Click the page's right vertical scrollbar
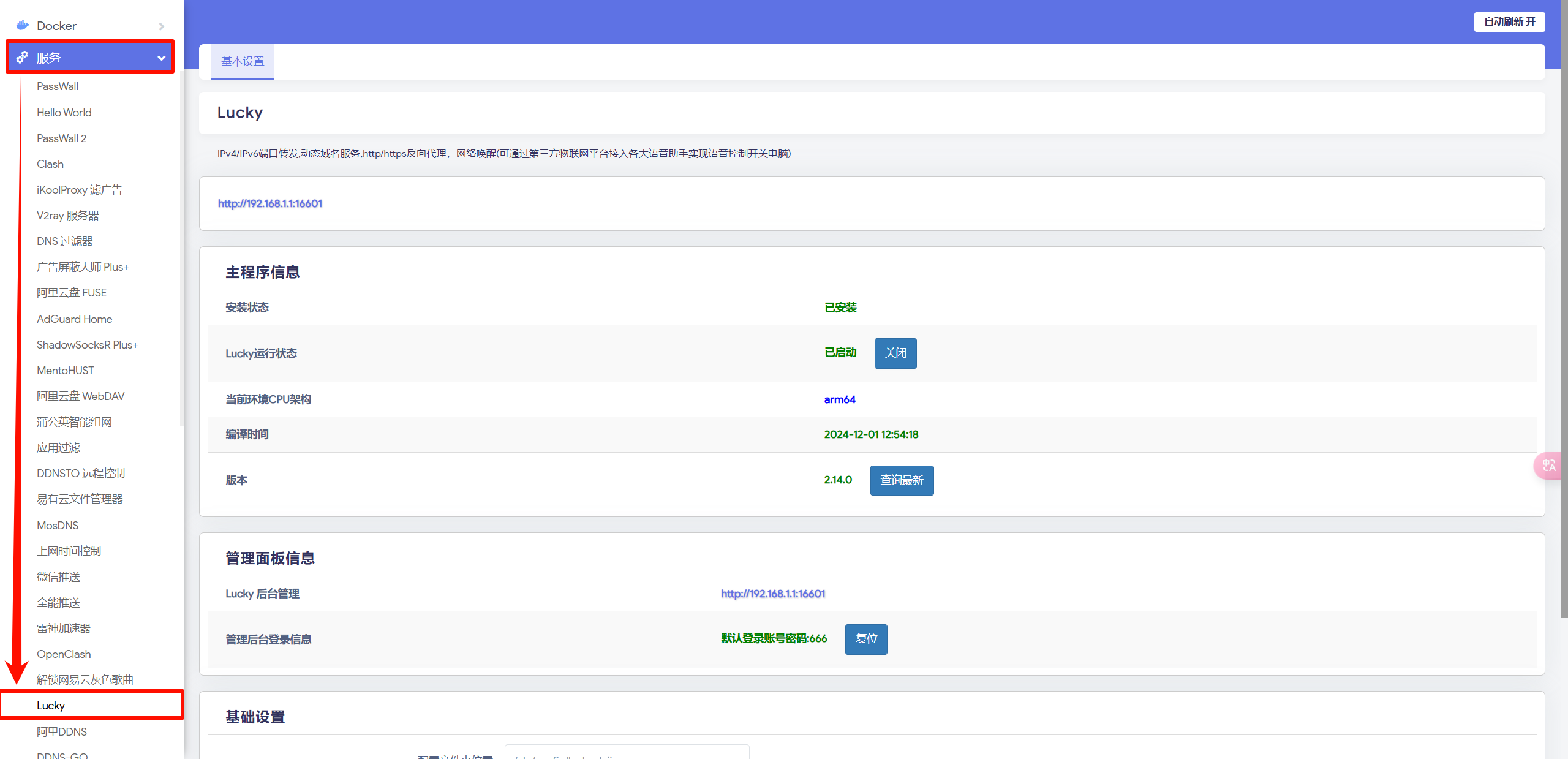The width and height of the screenshot is (1568, 759). coord(1564,306)
